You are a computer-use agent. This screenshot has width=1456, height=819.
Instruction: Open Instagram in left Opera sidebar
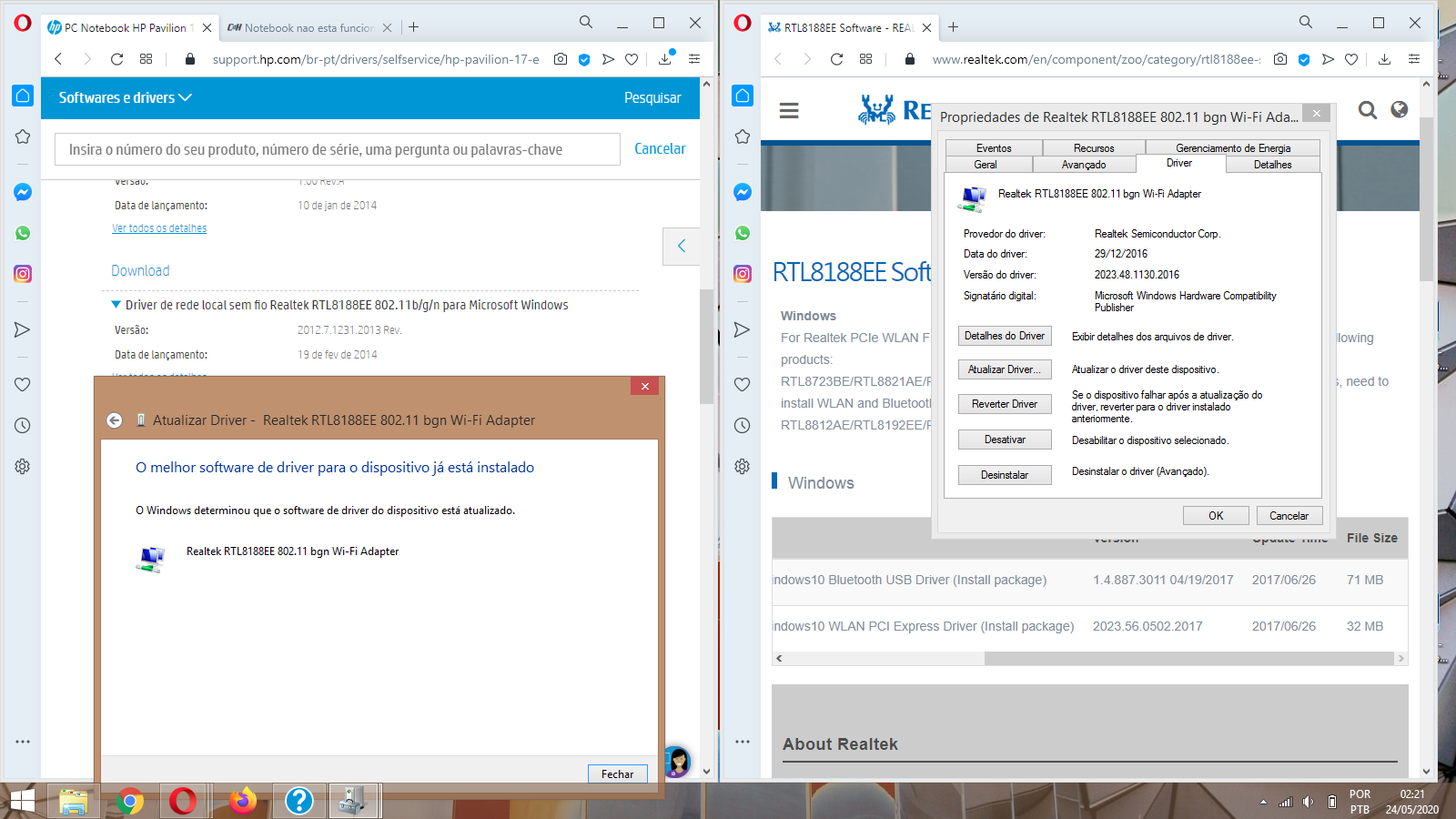coord(23,274)
